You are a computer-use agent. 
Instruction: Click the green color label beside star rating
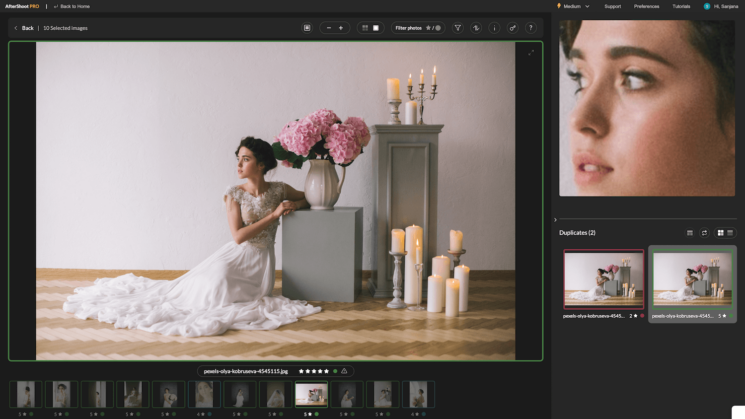pyautogui.click(x=335, y=371)
